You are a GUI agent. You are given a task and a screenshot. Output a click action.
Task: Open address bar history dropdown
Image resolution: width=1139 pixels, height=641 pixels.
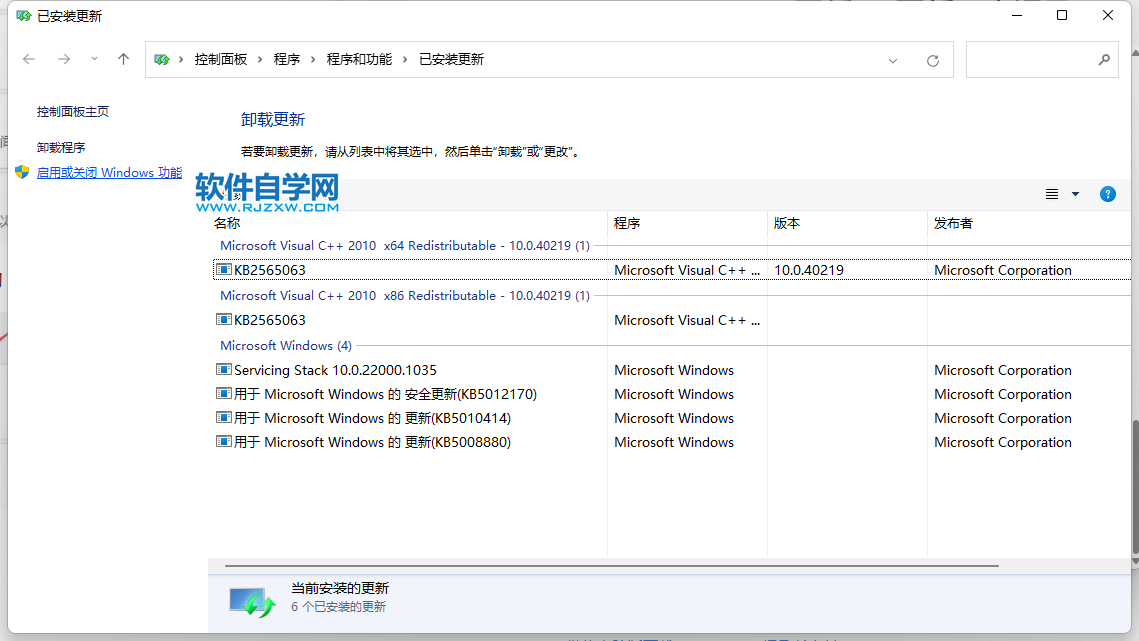click(x=893, y=61)
